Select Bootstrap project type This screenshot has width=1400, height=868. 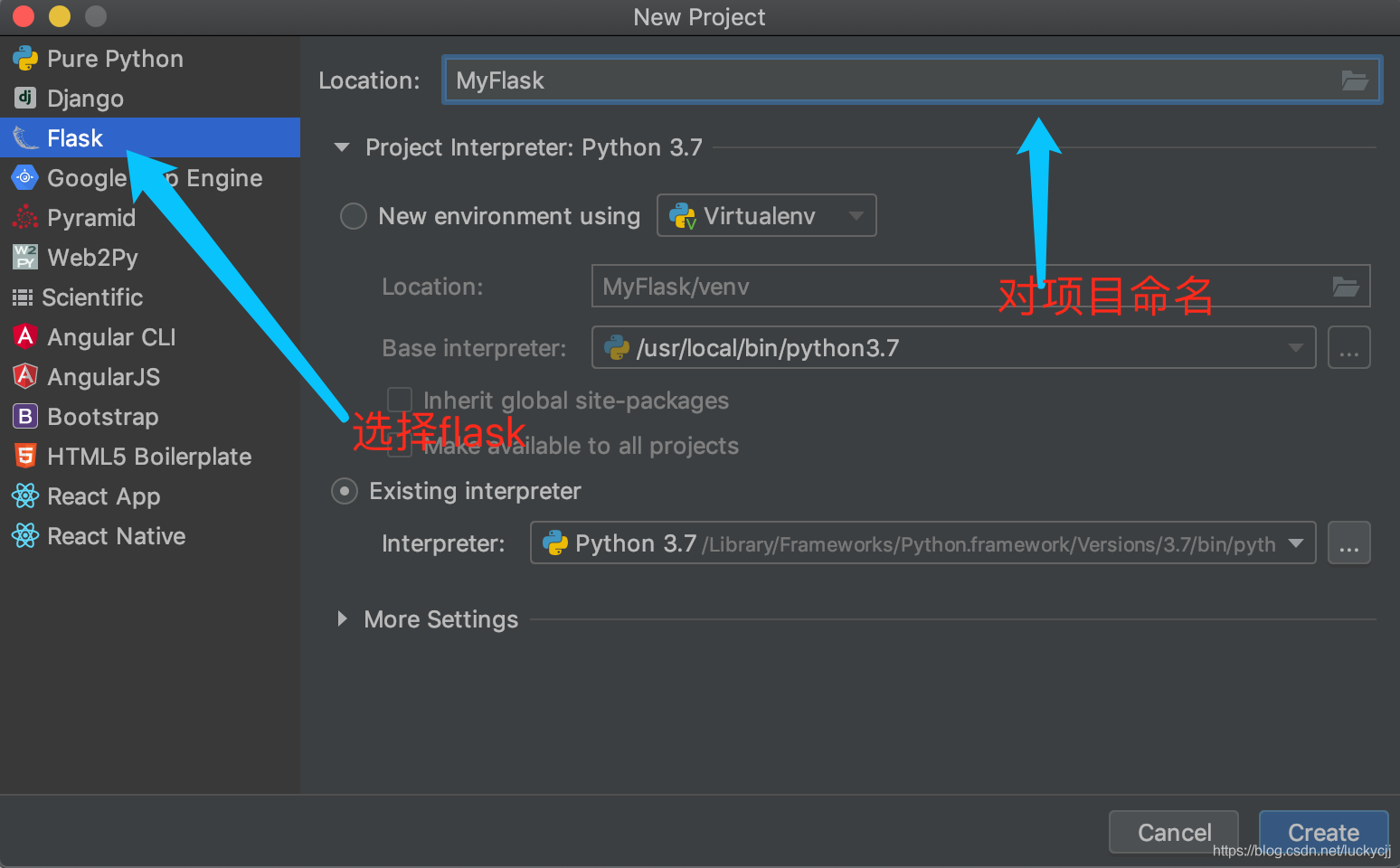pos(150,417)
